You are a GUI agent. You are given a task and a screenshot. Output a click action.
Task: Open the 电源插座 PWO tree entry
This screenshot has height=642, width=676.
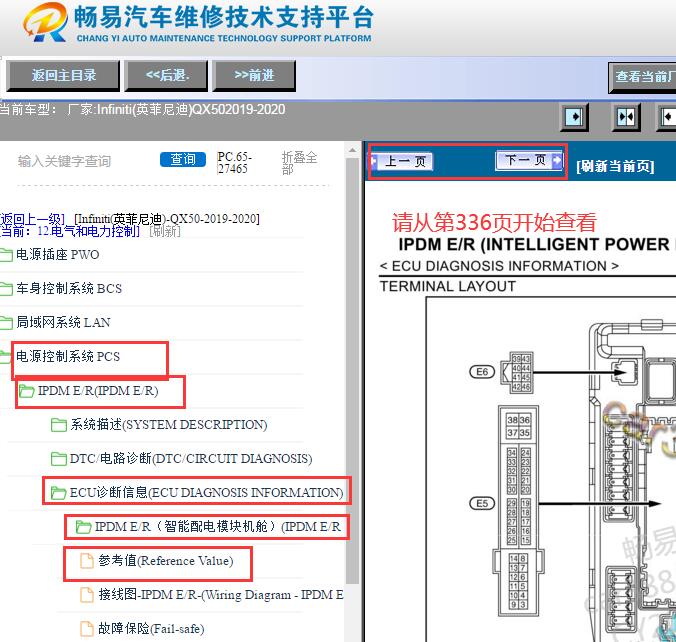(x=58, y=254)
